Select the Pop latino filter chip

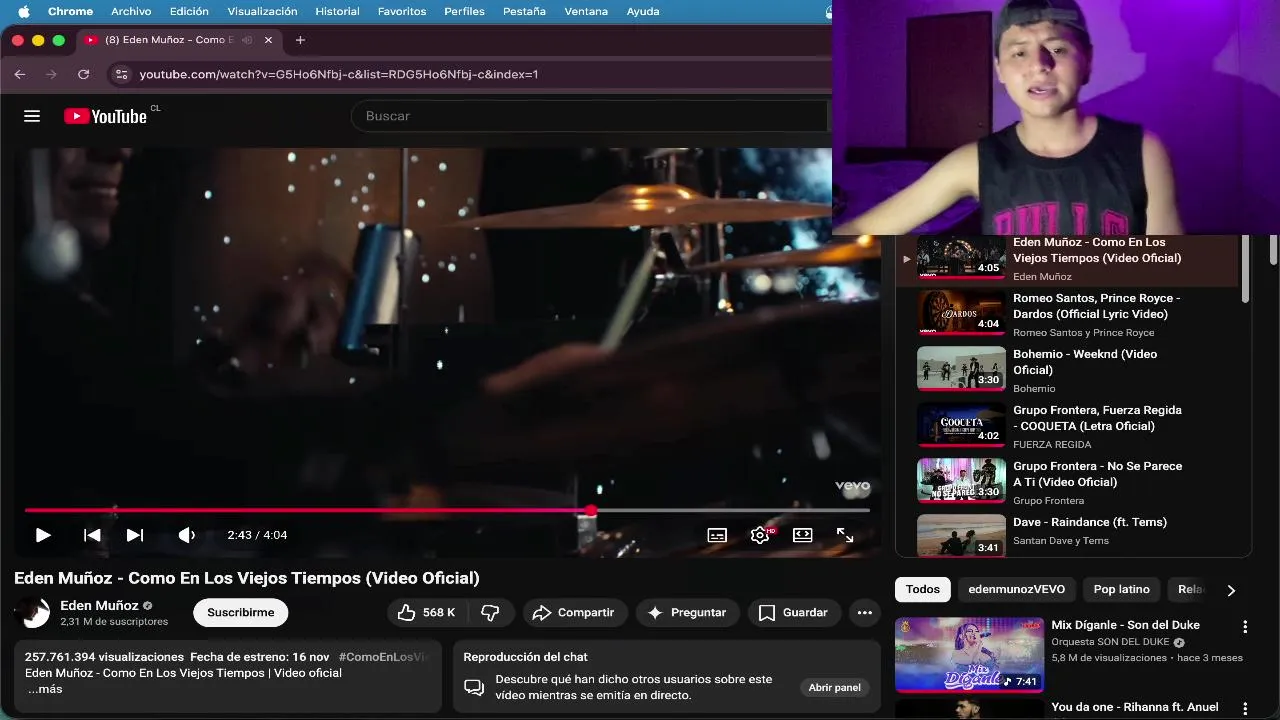(1121, 589)
